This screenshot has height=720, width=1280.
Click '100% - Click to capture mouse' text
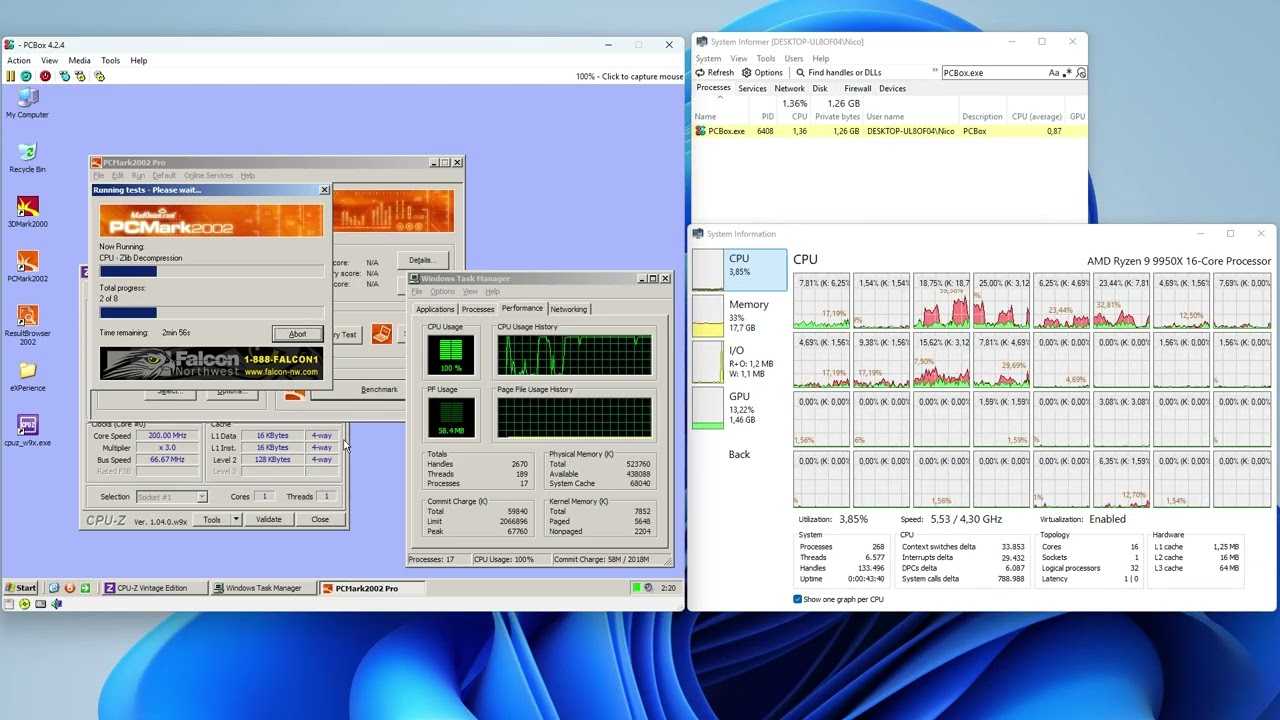(x=629, y=77)
